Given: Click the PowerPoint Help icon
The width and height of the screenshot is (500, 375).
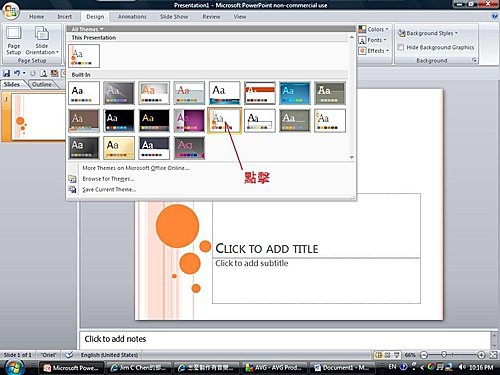Looking at the screenshot, I should pyautogui.click(x=495, y=16).
